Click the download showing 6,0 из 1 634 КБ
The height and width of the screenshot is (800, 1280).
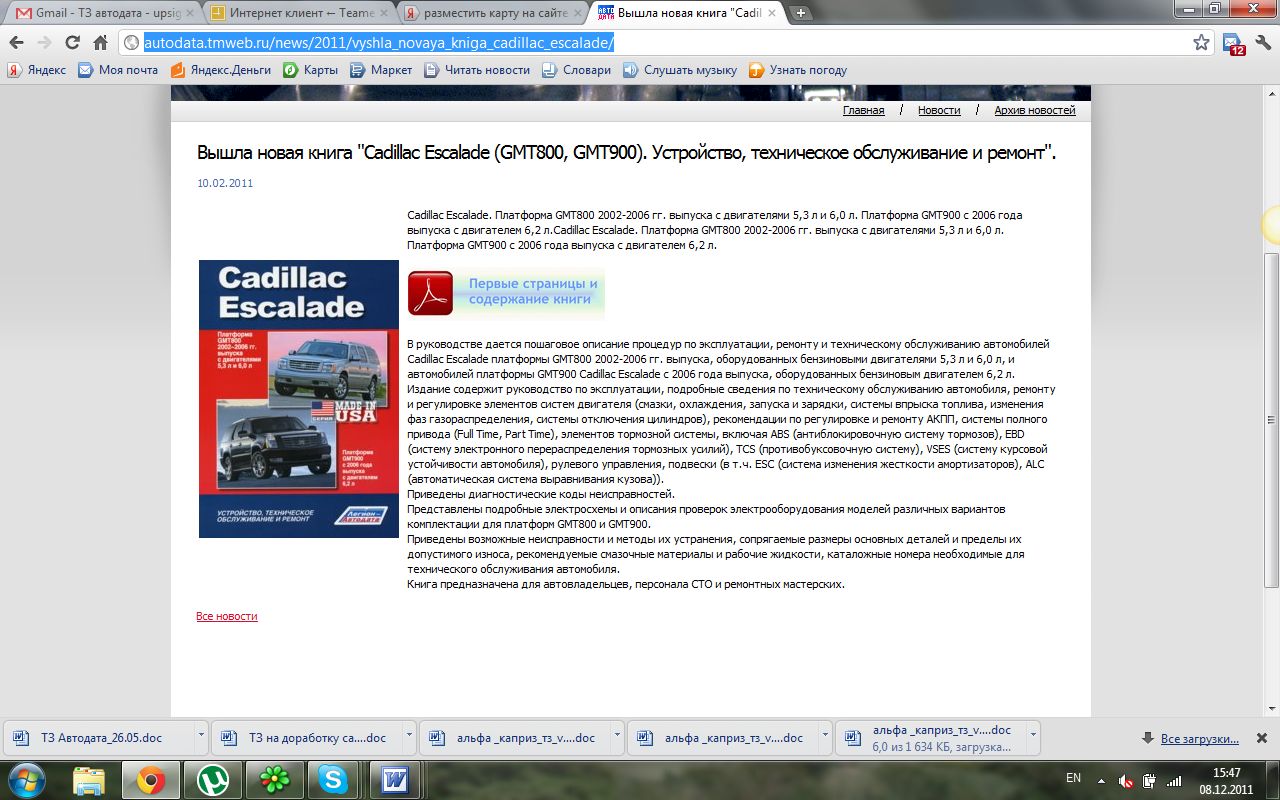tap(931, 738)
